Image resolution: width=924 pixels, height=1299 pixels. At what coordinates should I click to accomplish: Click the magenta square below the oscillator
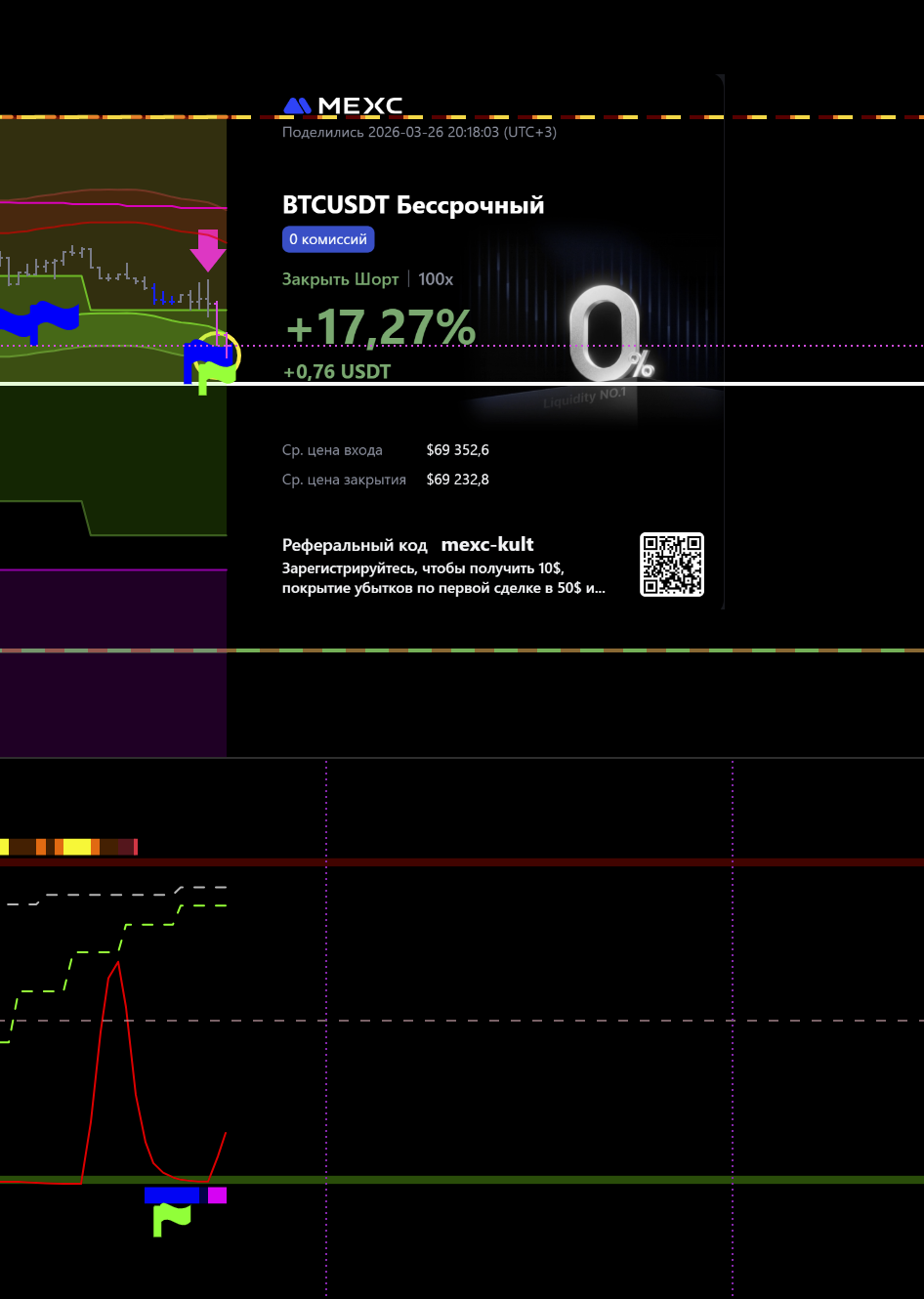point(217,1195)
